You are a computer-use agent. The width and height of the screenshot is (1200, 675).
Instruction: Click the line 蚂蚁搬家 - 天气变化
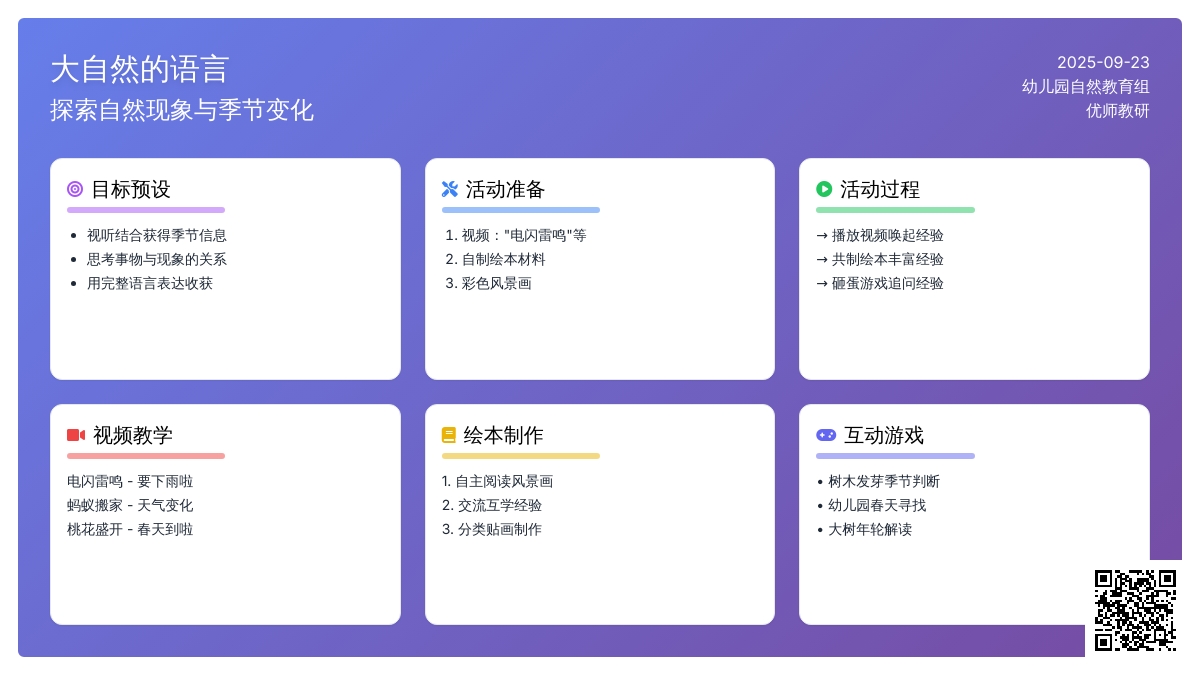point(130,505)
